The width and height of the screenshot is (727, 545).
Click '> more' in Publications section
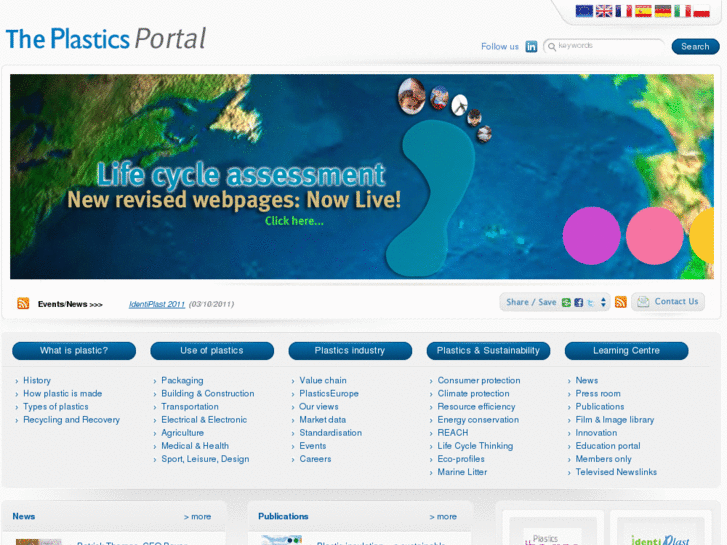click(x=443, y=516)
